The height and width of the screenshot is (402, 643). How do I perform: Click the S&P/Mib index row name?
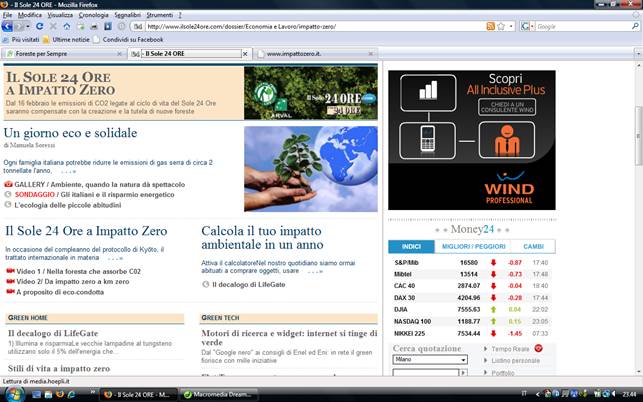point(406,263)
